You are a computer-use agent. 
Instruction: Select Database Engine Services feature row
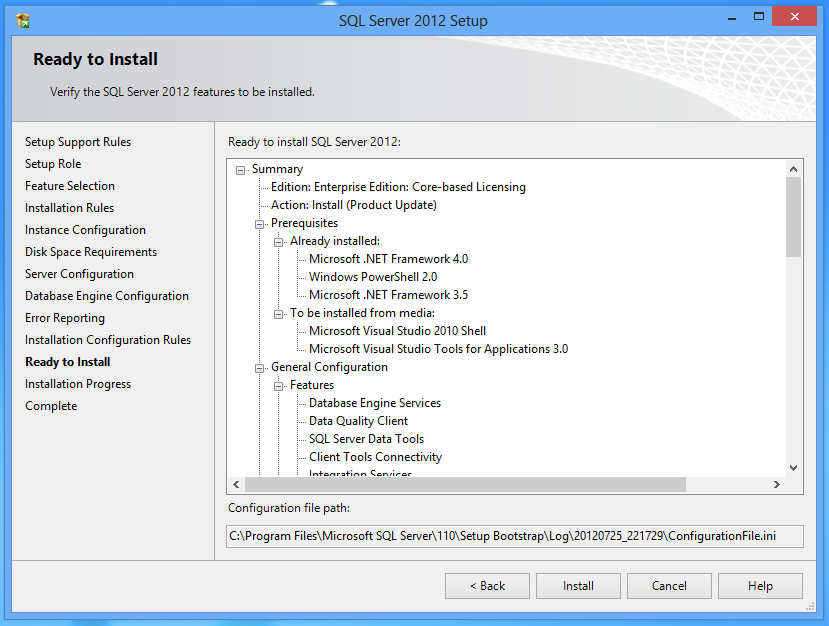(375, 403)
